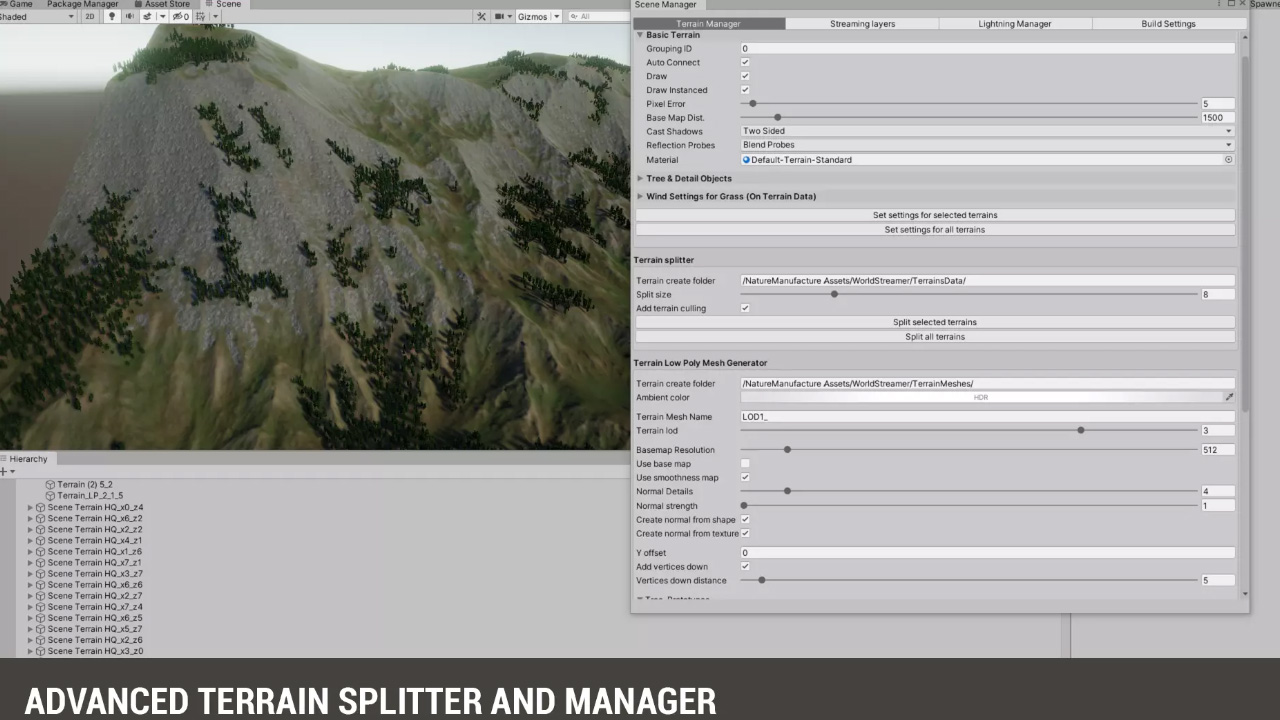Open component tools wrench icon
Image resolution: width=1280 pixels, height=720 pixels.
coord(481,16)
